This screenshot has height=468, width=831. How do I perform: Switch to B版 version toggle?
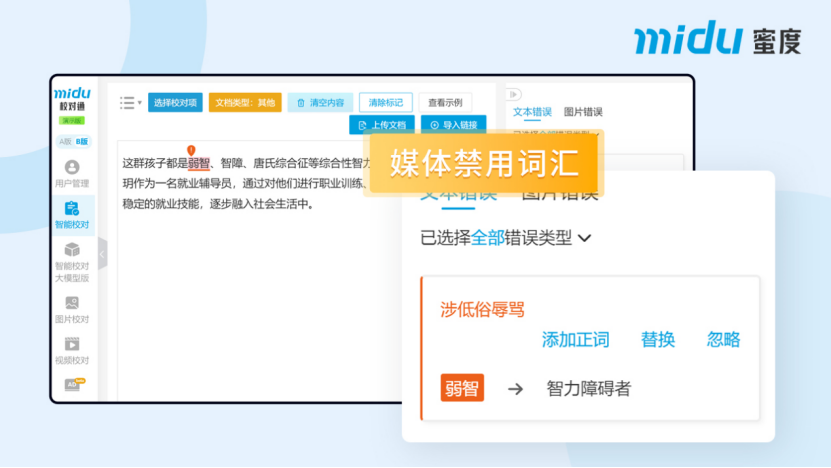[82, 142]
